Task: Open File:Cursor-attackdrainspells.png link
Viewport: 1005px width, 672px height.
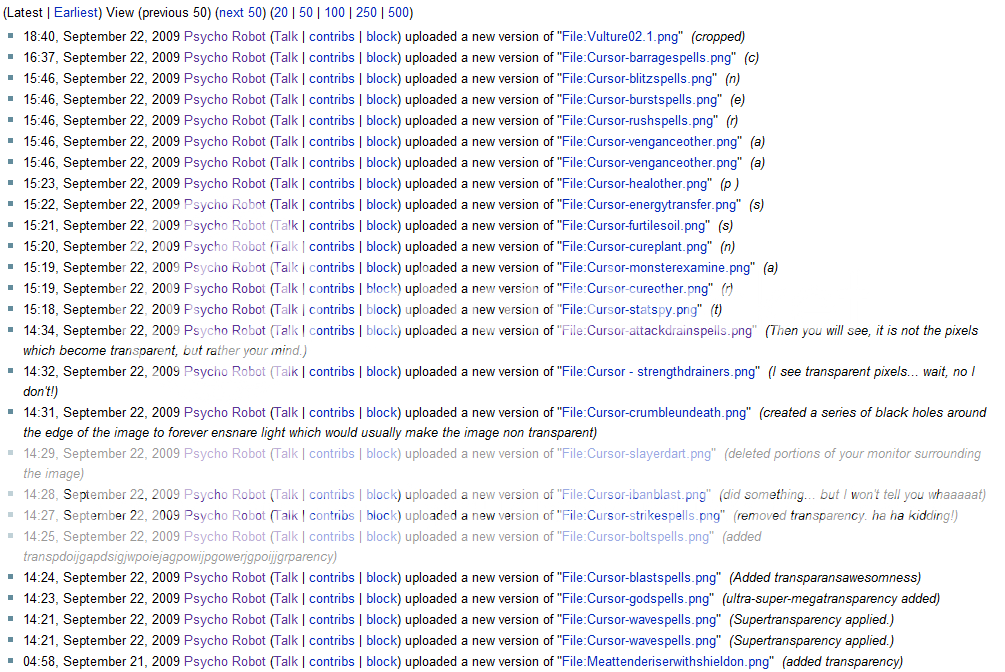Action: 658,330
